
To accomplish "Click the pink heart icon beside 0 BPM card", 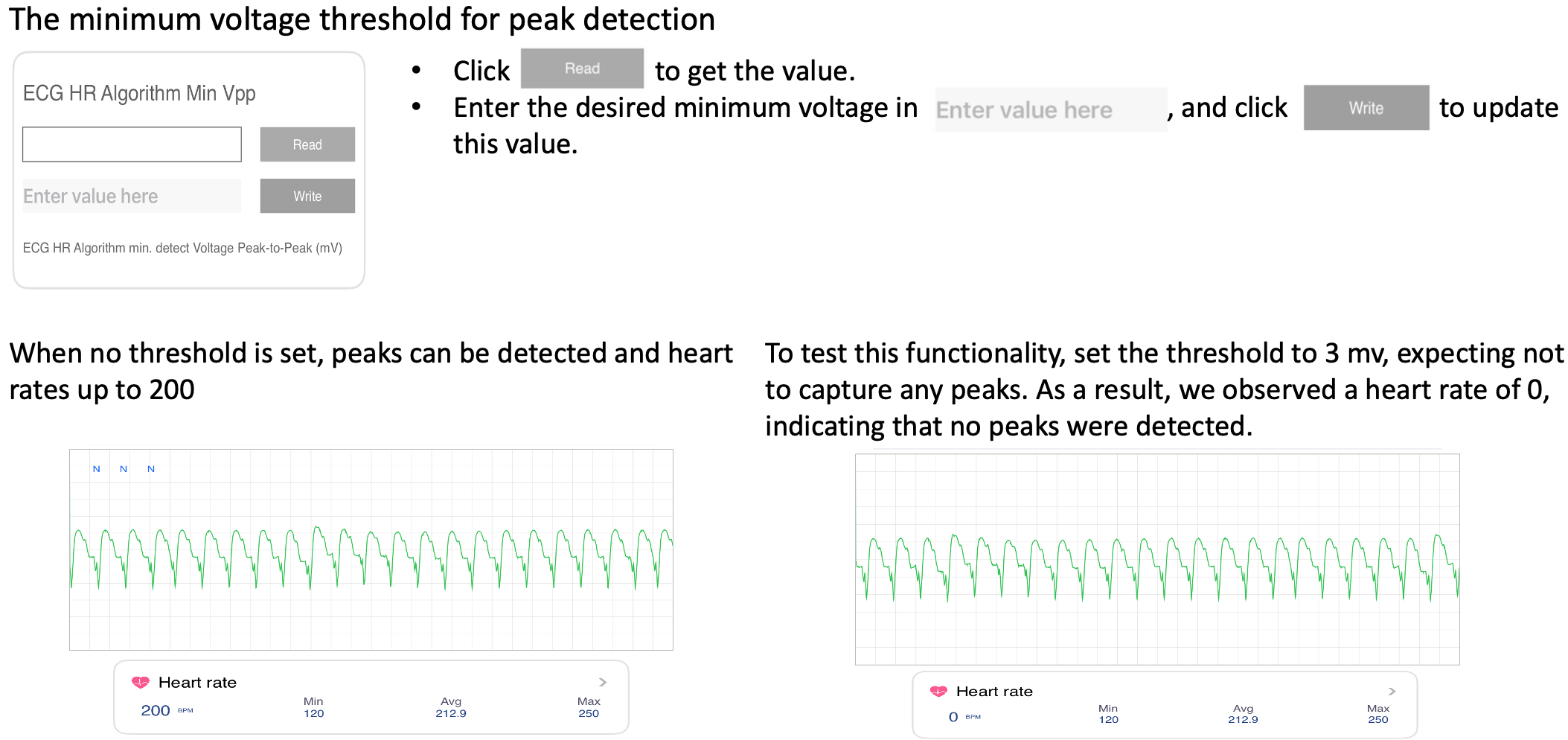I will tap(938, 692).
